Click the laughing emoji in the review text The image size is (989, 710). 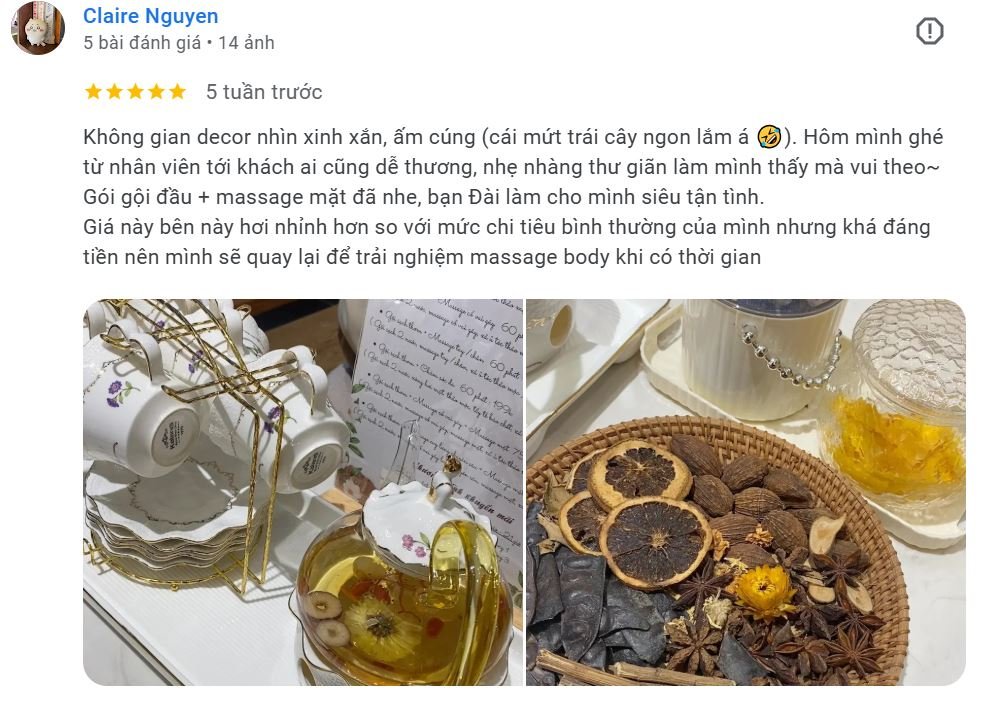pyautogui.click(x=769, y=137)
